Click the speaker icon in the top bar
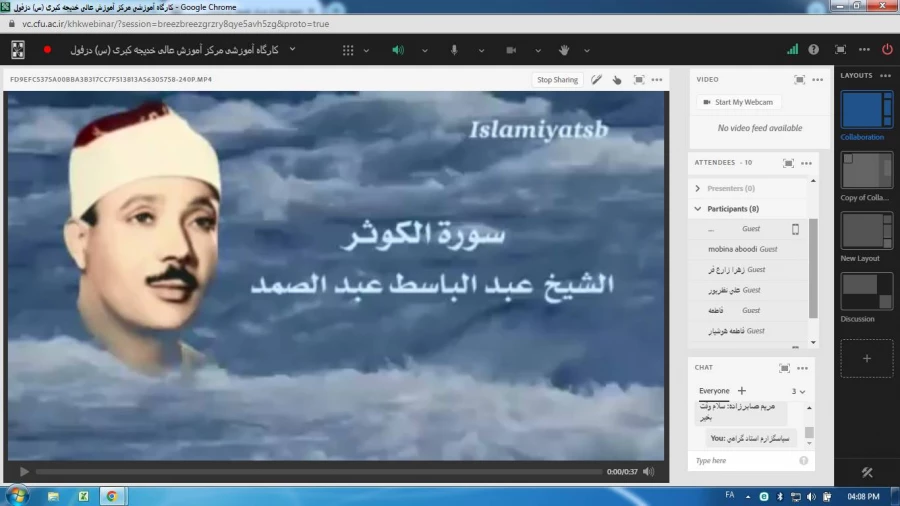This screenshot has height=506, width=900. [x=398, y=50]
